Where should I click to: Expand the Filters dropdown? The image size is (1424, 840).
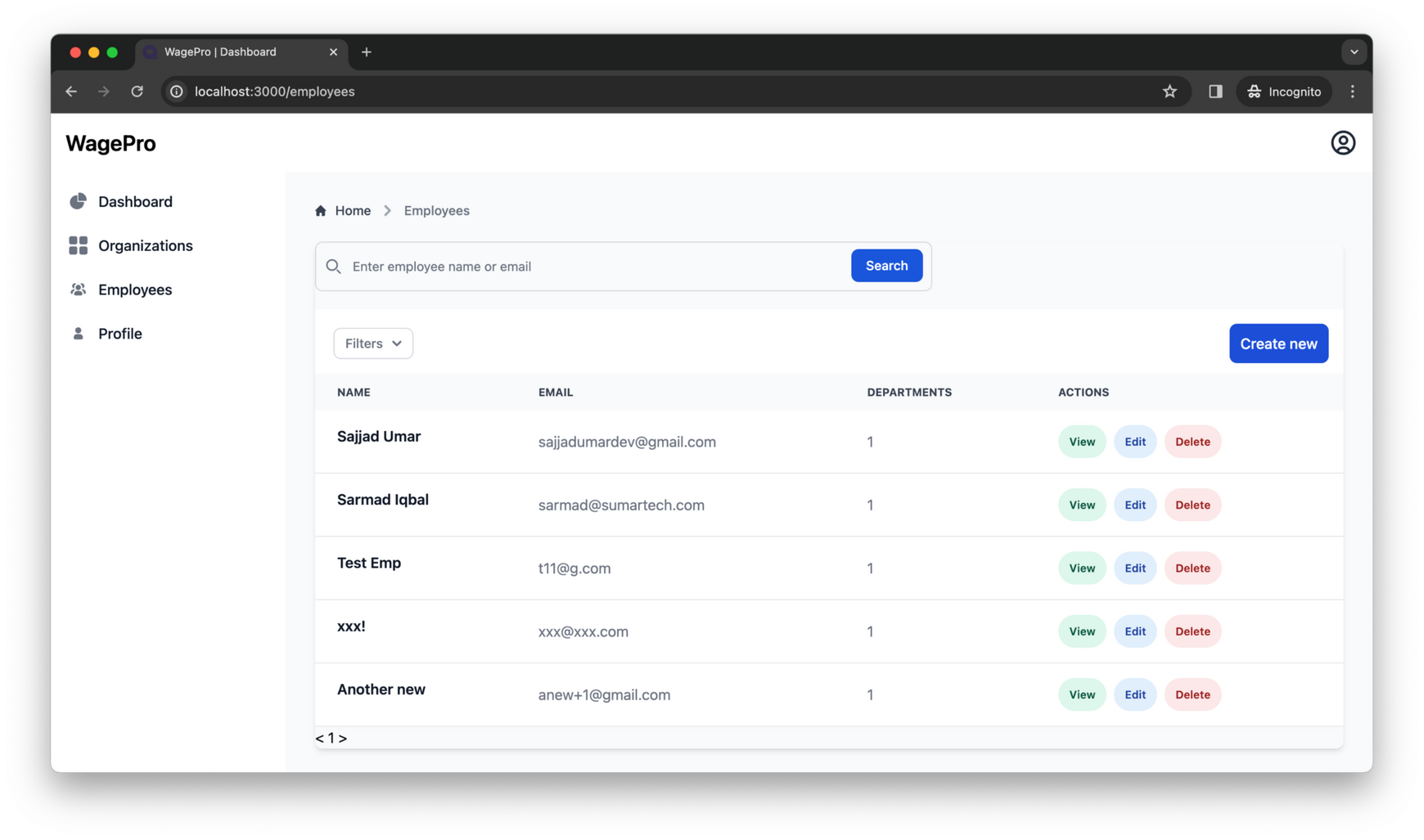(x=372, y=344)
